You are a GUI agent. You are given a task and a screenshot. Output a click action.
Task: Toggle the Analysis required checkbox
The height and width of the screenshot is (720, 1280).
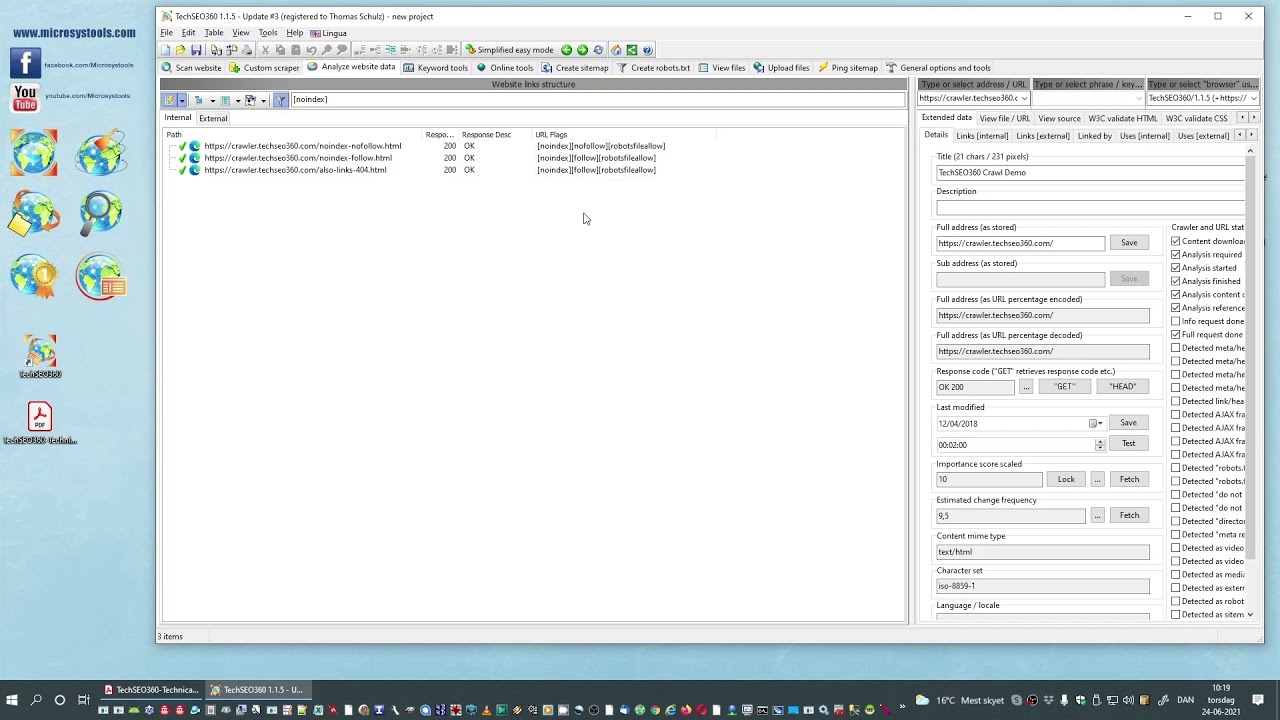pyautogui.click(x=1176, y=255)
